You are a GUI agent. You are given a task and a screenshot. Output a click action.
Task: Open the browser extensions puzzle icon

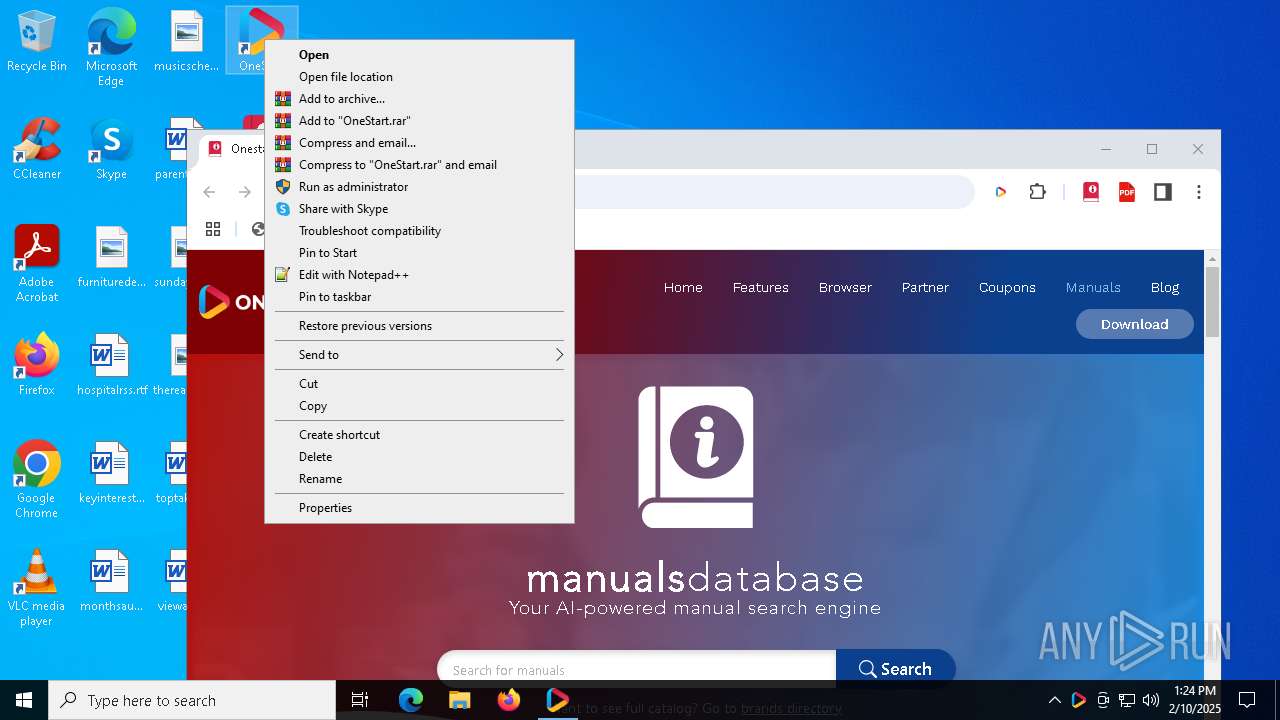pyautogui.click(x=1037, y=192)
